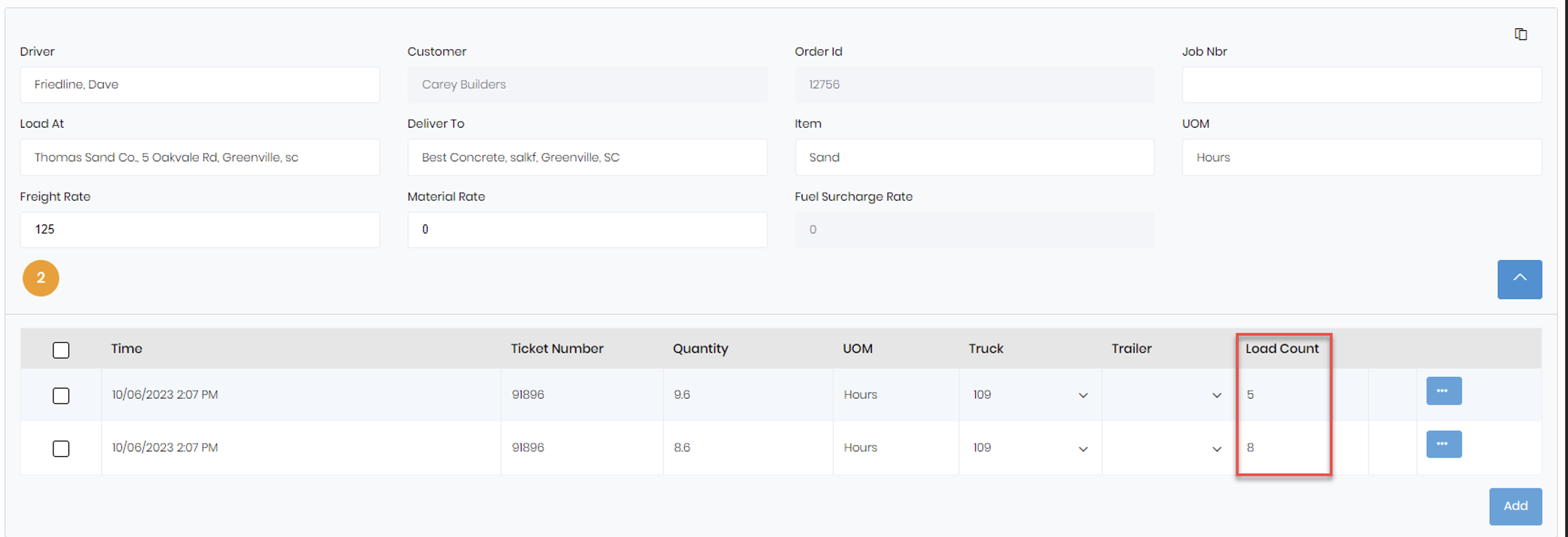Click the empty Job Nbr input field

(1361, 84)
